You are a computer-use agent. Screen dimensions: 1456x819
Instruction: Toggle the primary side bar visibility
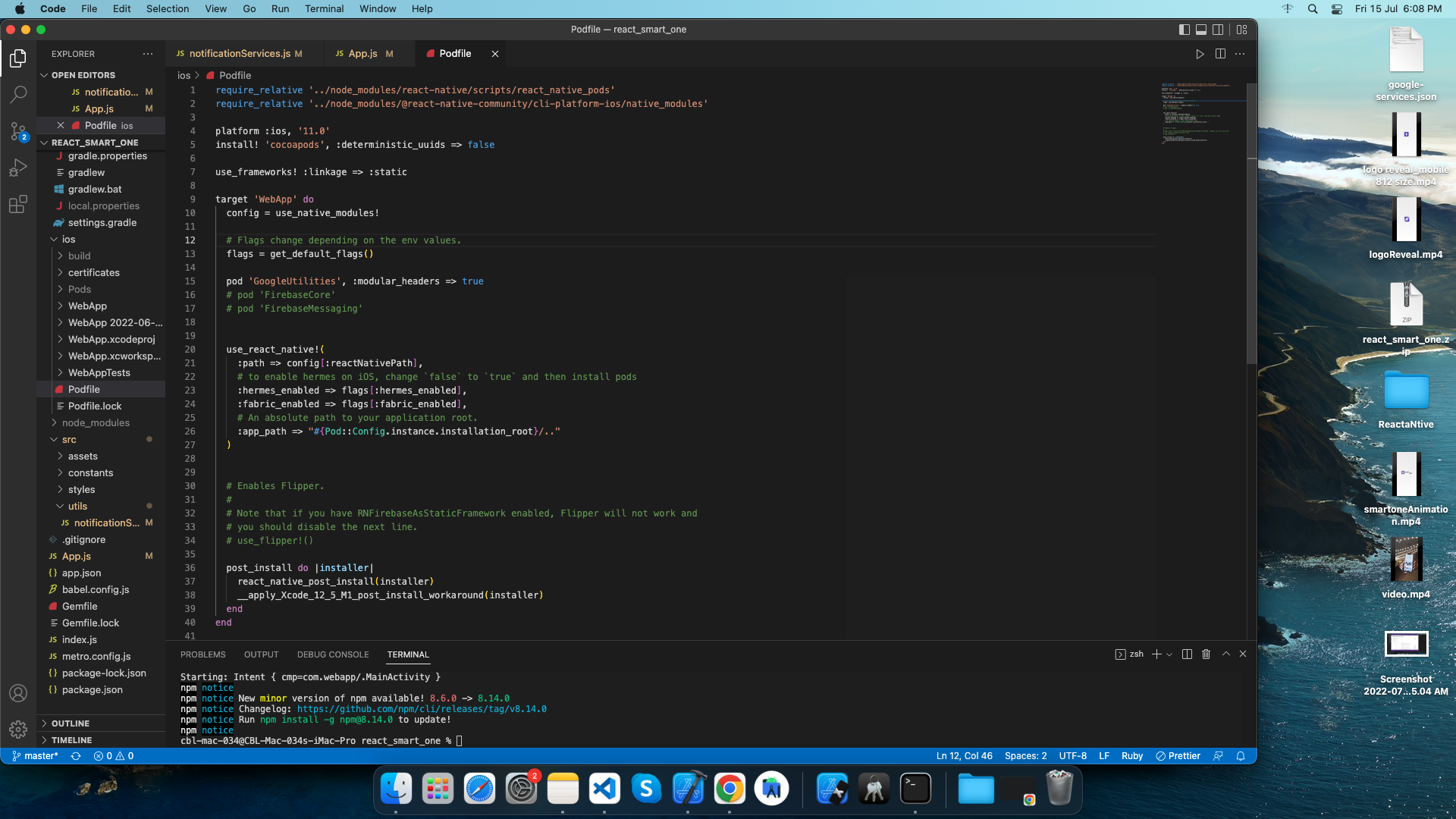tap(1183, 30)
